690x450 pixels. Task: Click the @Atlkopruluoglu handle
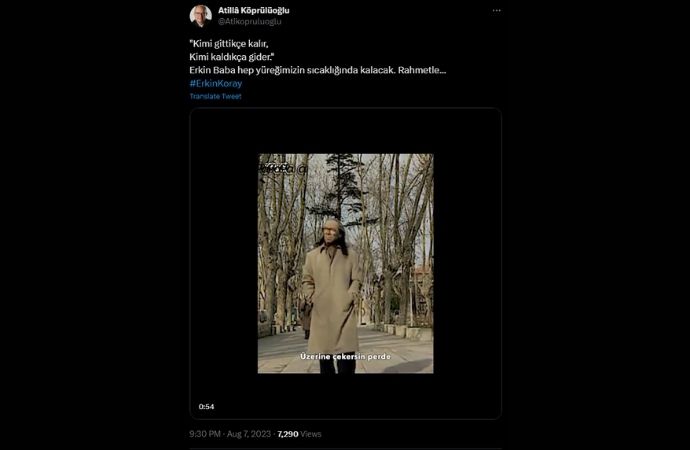tap(250, 21)
